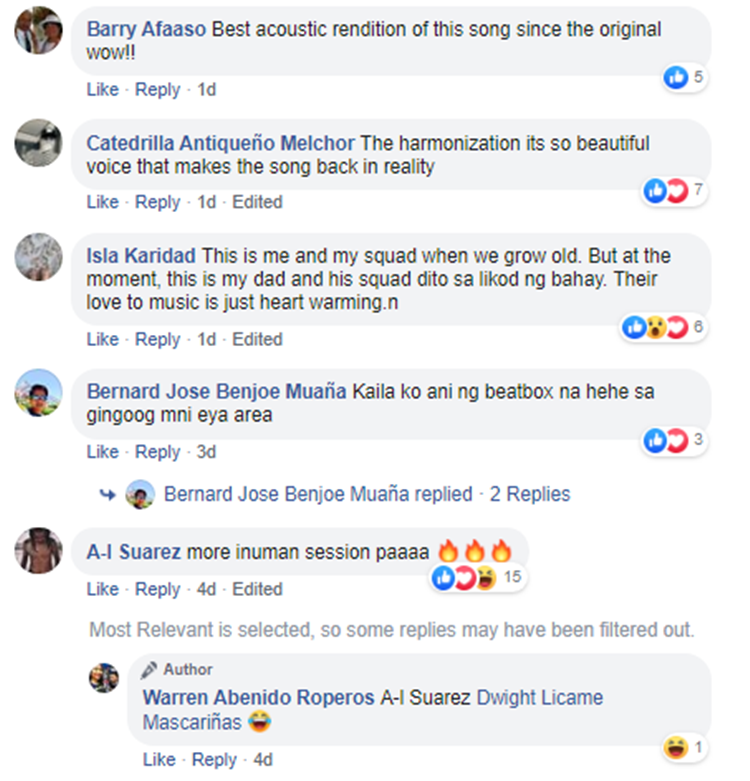This screenshot has height=781, width=750.
Task: Open Warren Abenido Roperos's profile name
Action: (x=258, y=697)
